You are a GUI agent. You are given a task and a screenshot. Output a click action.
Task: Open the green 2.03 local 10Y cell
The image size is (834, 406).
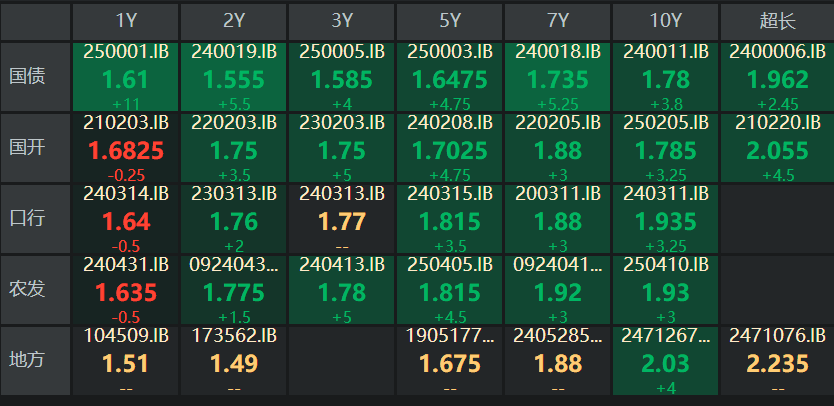(x=665, y=361)
